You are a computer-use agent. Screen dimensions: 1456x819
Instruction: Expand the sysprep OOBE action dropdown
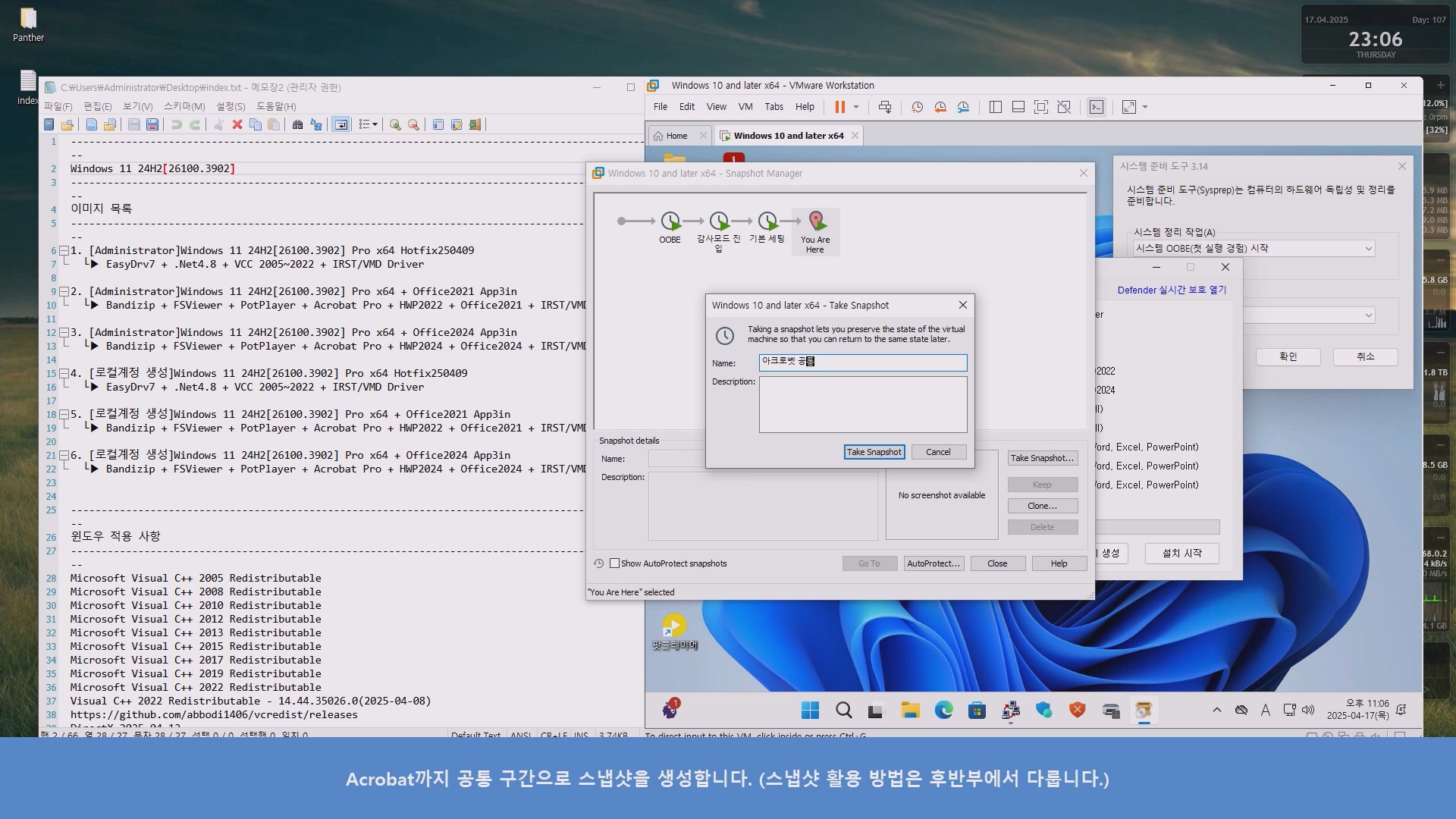tap(1368, 249)
